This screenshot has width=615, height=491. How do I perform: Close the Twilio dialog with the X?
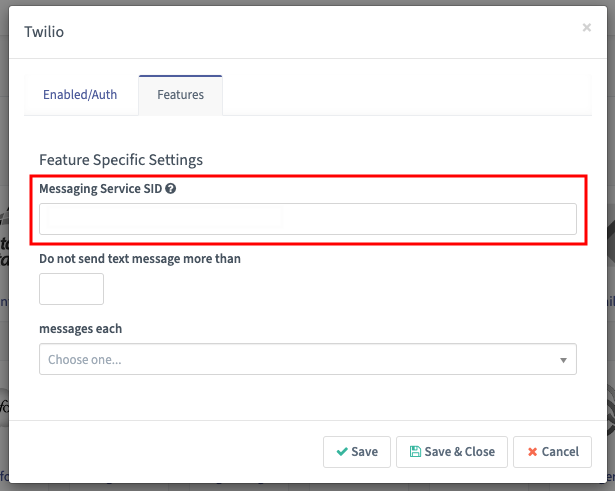coord(587,28)
